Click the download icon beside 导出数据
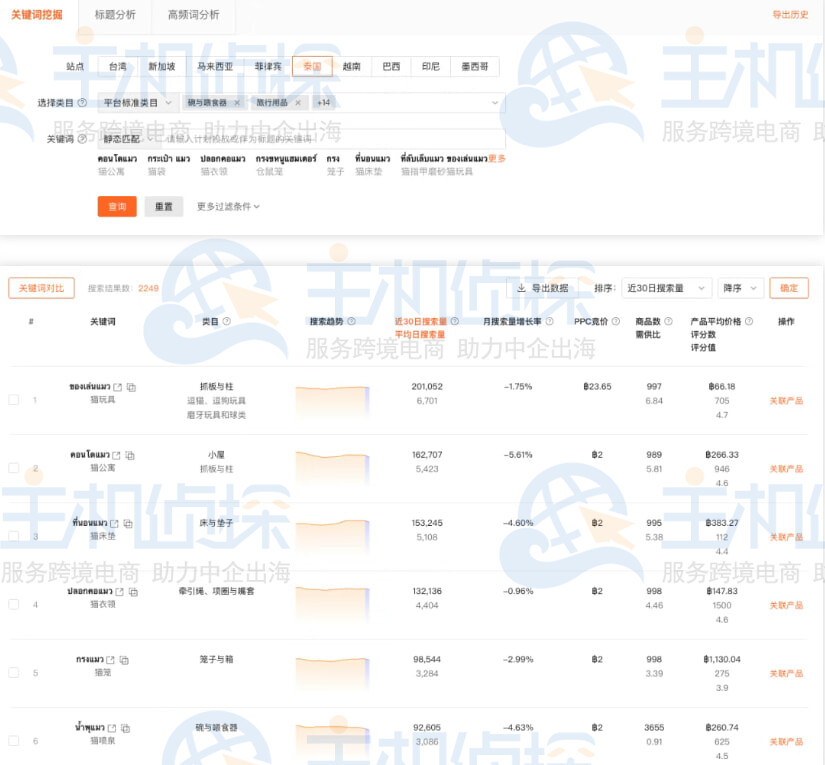This screenshot has width=825, height=765. click(x=519, y=288)
